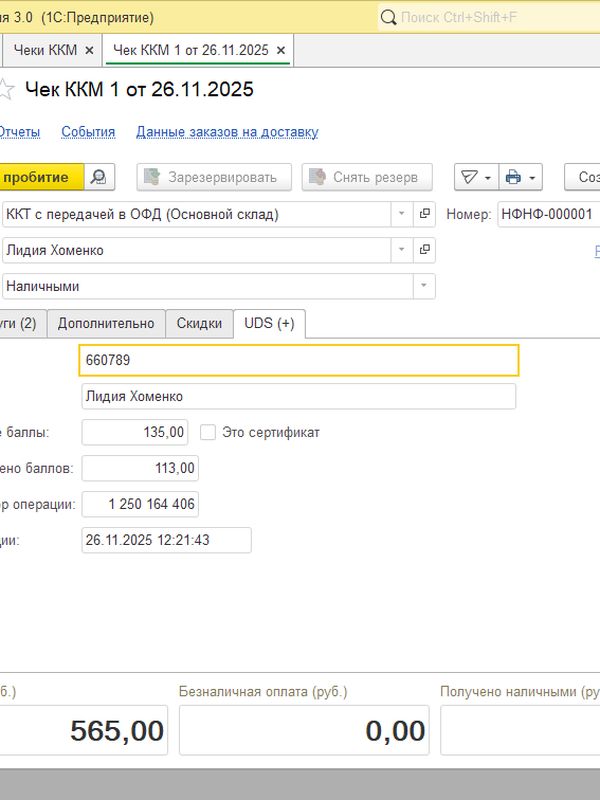Close the 'Чеки ККМ' tab
This screenshot has height=800, width=600.
[x=89, y=51]
